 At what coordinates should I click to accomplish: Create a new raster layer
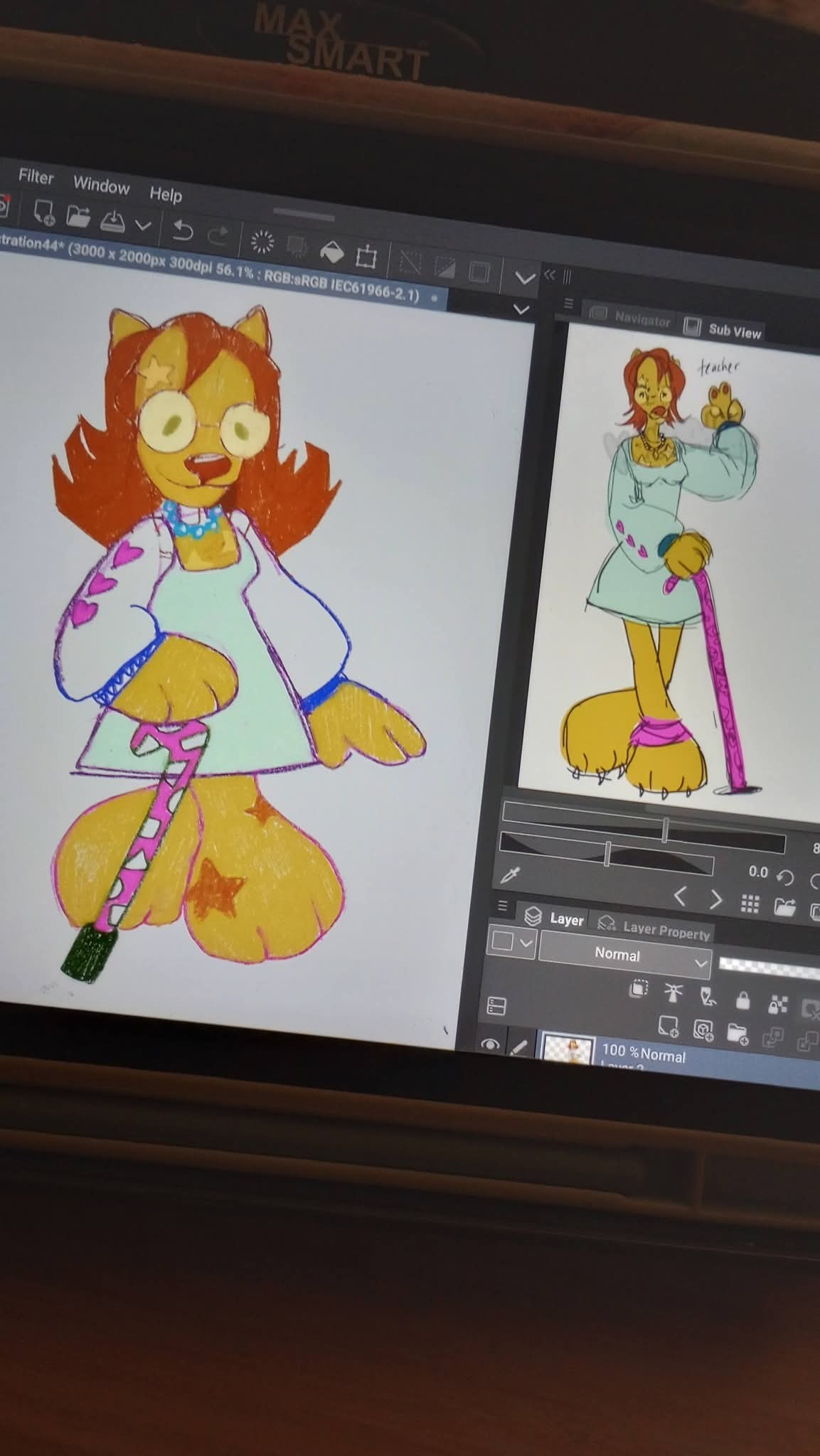[668, 1025]
